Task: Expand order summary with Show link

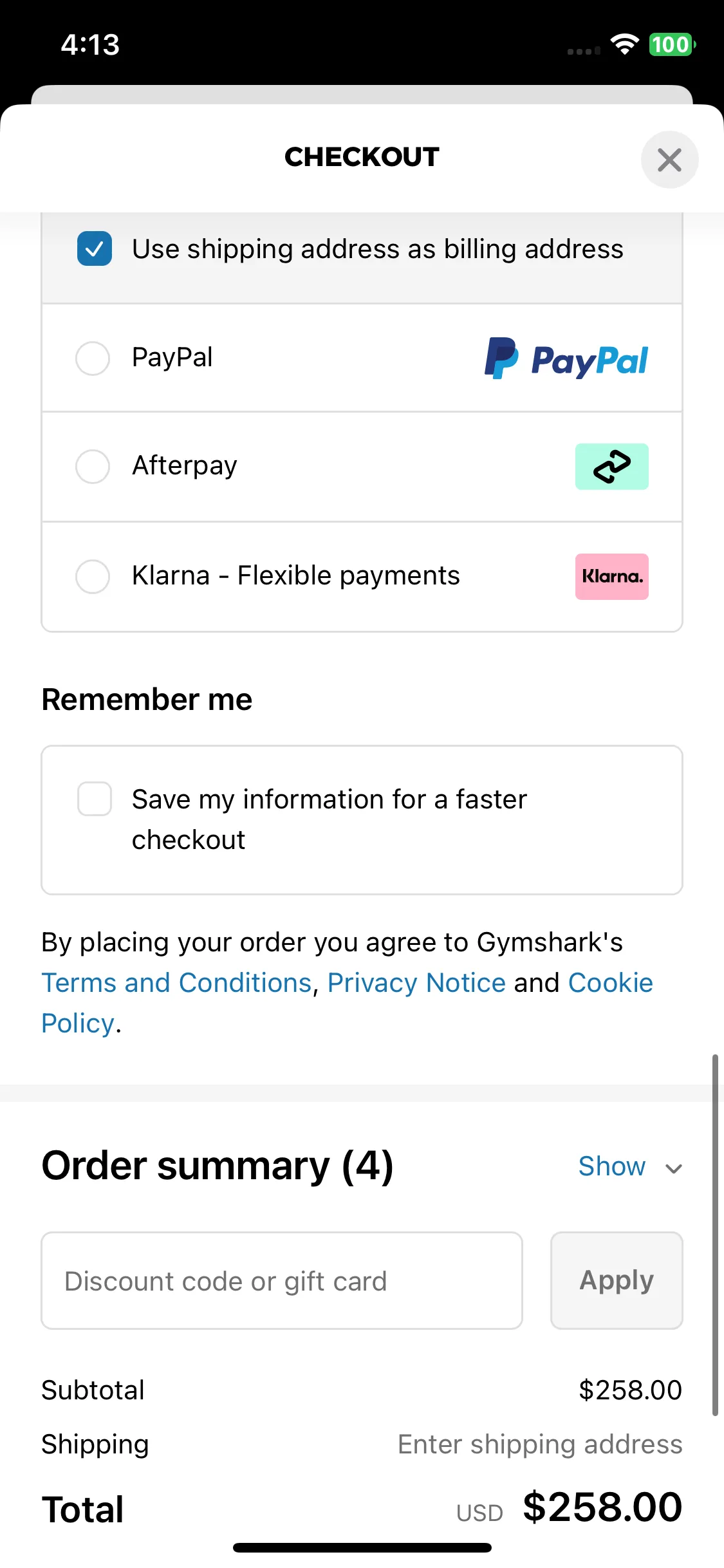Action: [x=611, y=1166]
